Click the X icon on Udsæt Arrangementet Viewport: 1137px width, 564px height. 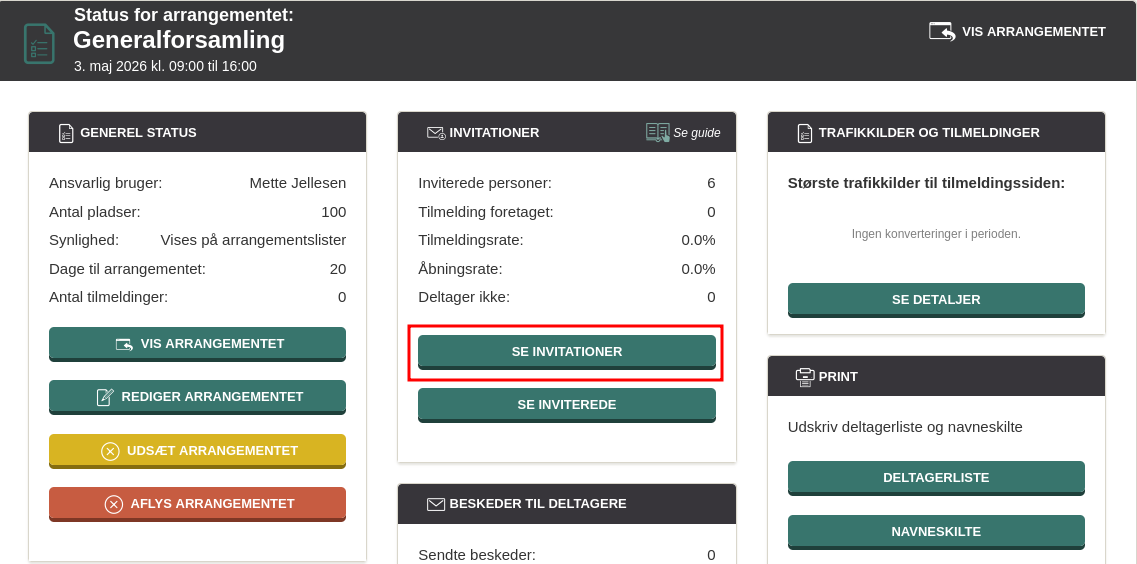110,451
